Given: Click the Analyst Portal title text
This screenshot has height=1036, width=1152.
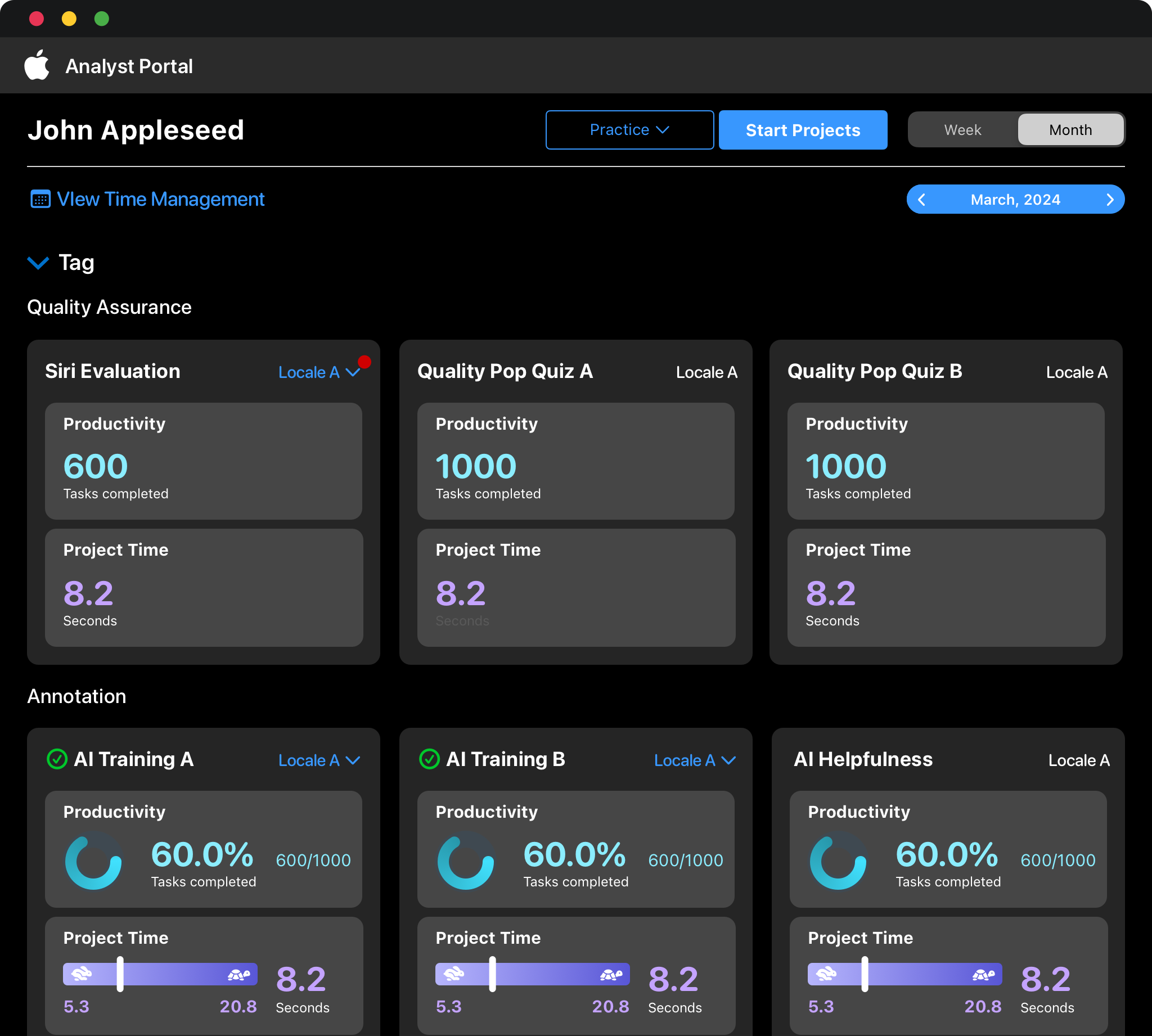Looking at the screenshot, I should (129, 66).
